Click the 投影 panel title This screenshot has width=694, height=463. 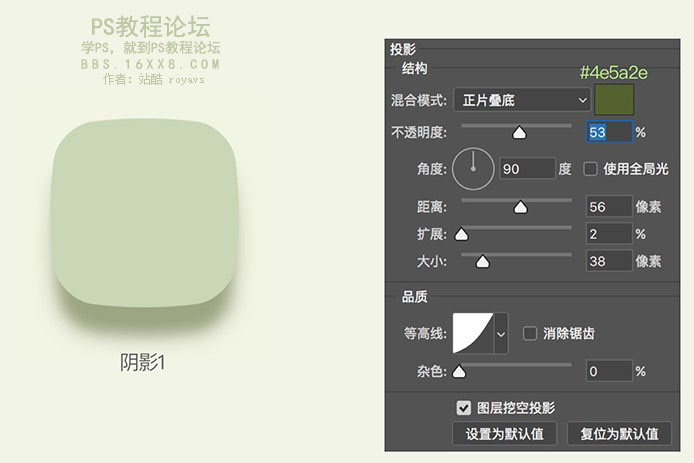pyautogui.click(x=403, y=49)
